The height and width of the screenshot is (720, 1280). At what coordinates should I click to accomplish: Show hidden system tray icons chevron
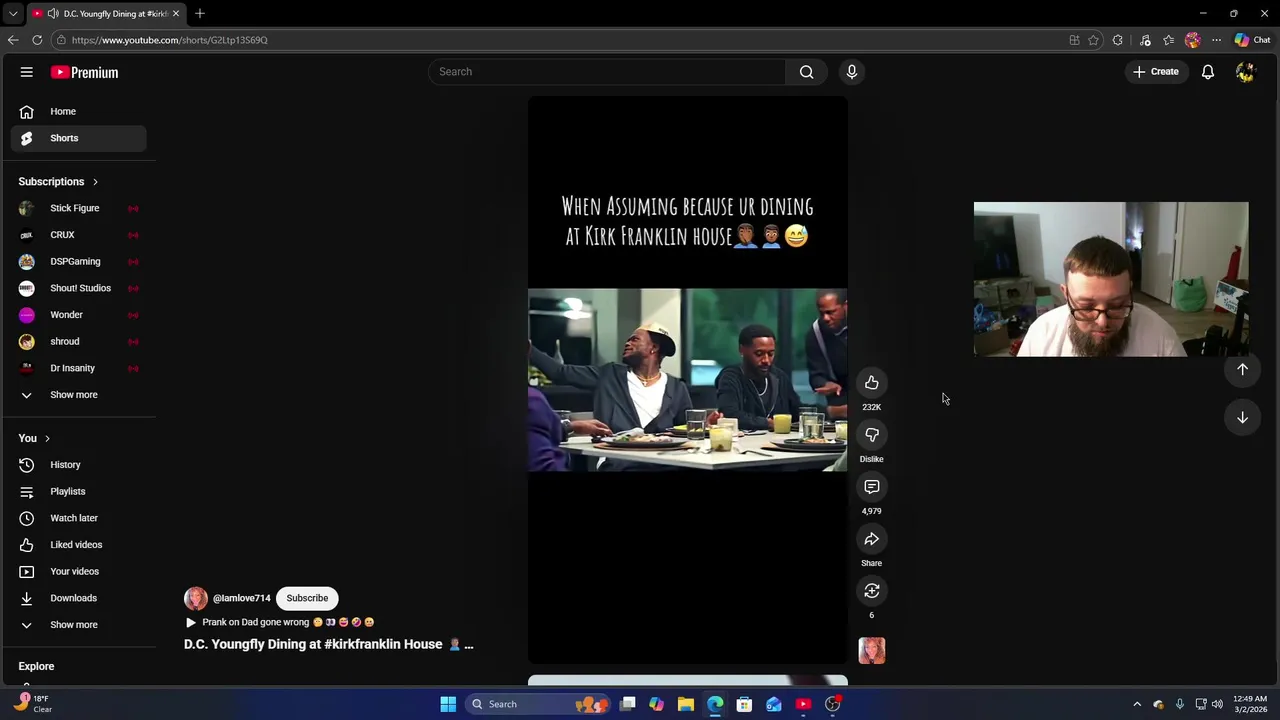(1137, 704)
